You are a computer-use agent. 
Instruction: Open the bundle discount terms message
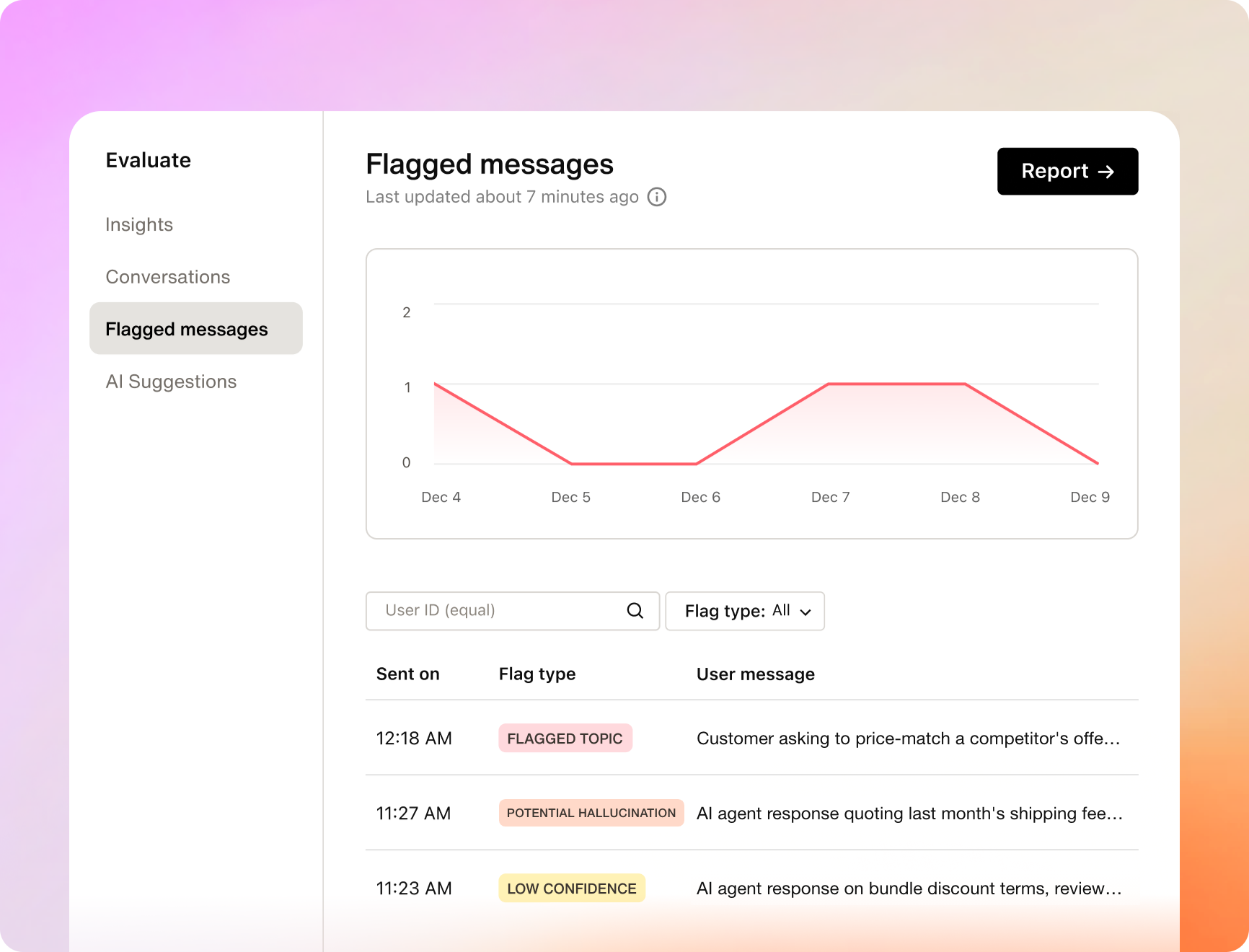pos(909,889)
